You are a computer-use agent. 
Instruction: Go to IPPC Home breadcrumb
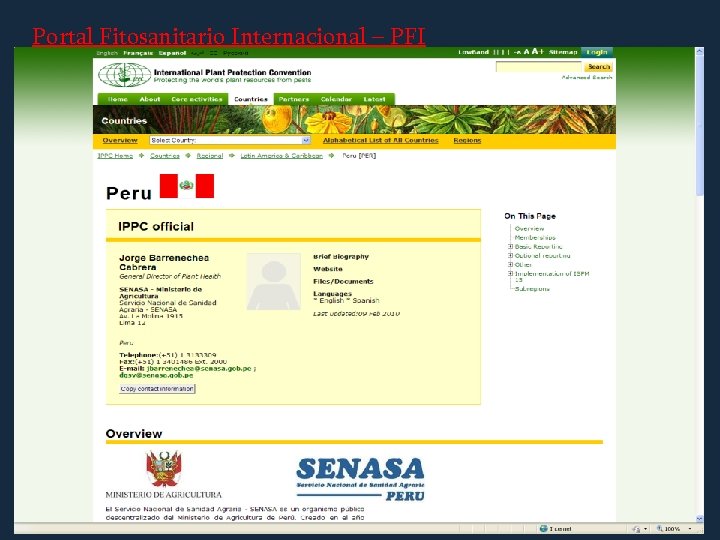coord(115,156)
